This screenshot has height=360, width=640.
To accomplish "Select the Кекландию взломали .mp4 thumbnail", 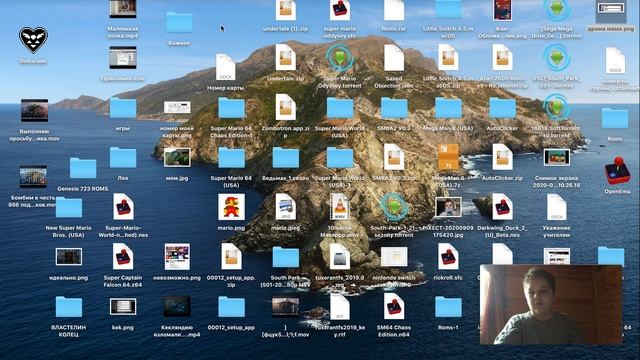I will coord(177,307).
